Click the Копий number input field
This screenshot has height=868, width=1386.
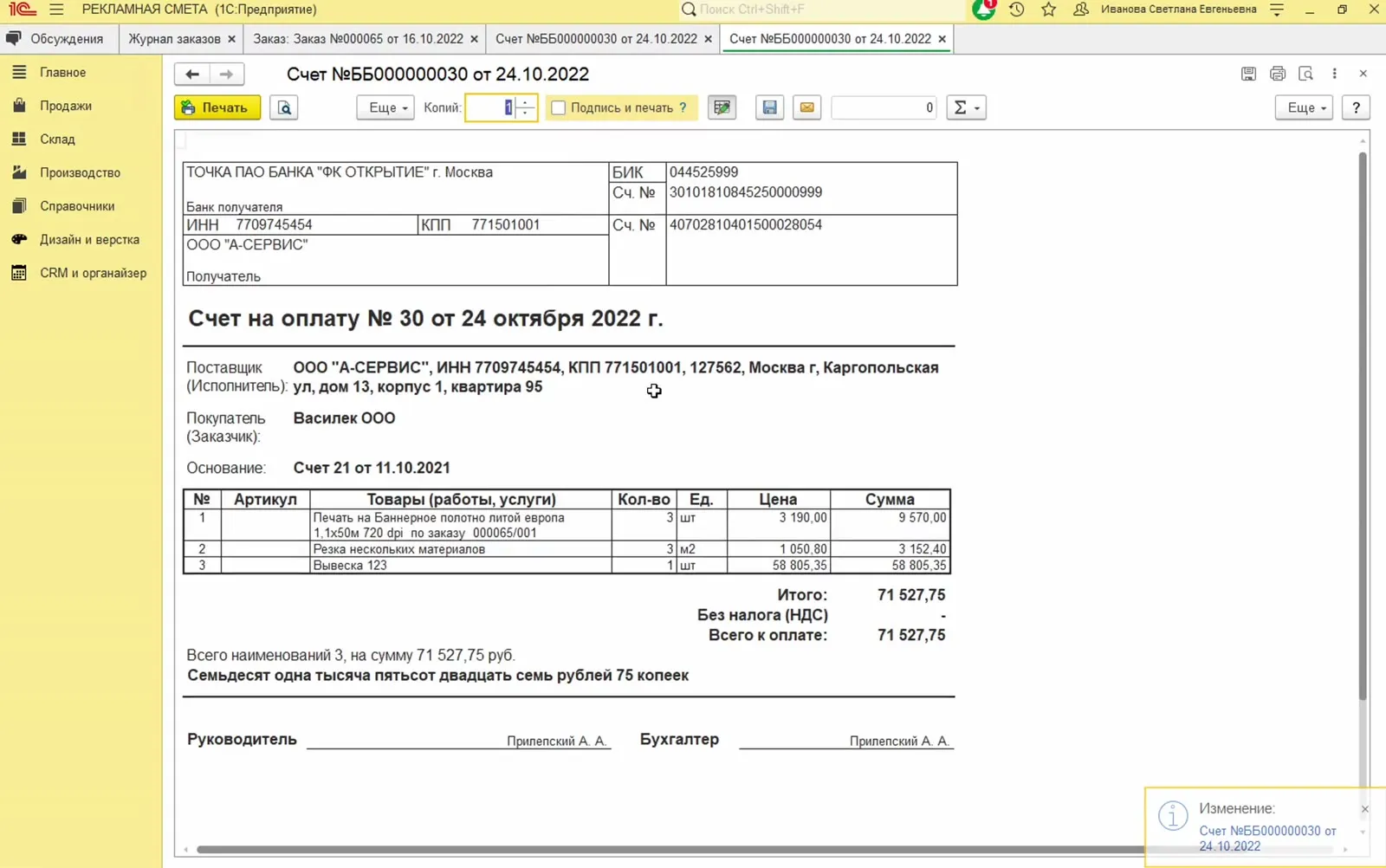[491, 107]
